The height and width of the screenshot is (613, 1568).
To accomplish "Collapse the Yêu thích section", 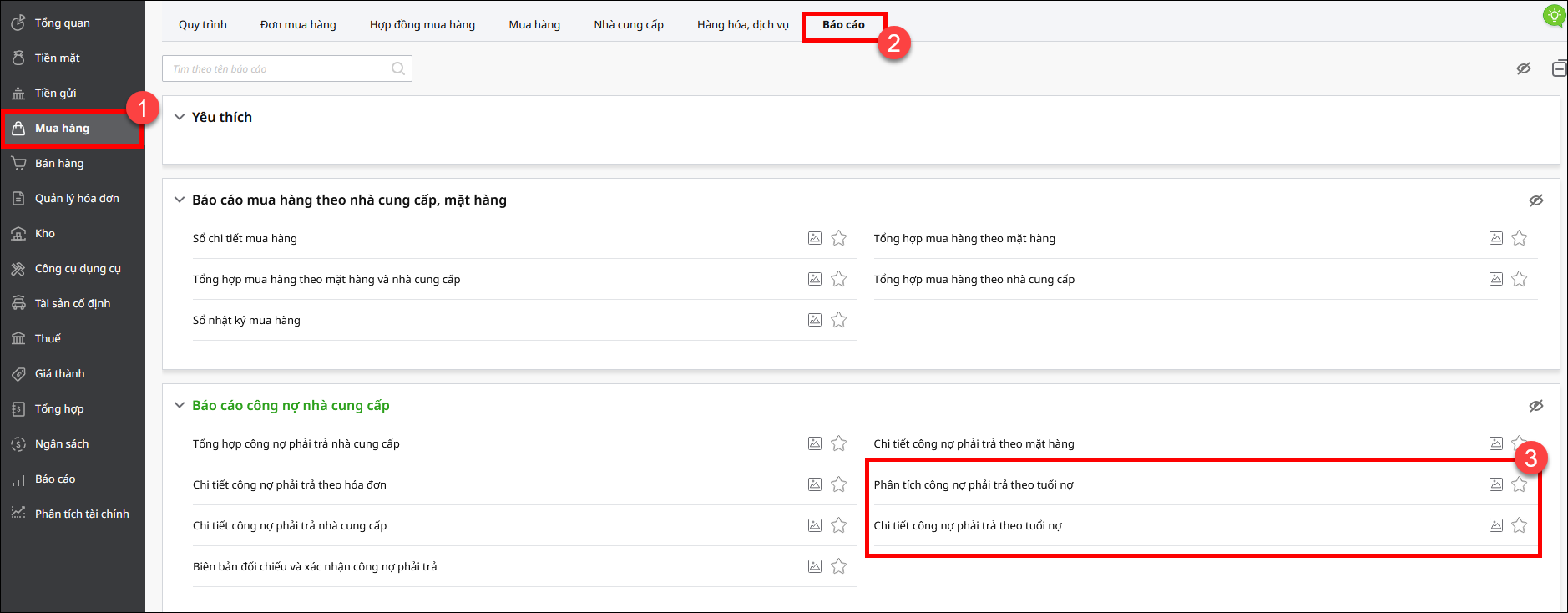I will pos(179,117).
